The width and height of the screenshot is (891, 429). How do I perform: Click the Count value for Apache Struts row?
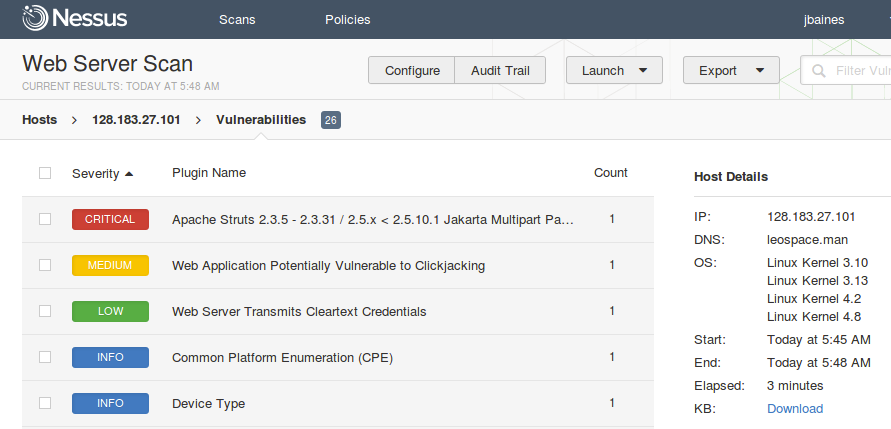[611, 219]
